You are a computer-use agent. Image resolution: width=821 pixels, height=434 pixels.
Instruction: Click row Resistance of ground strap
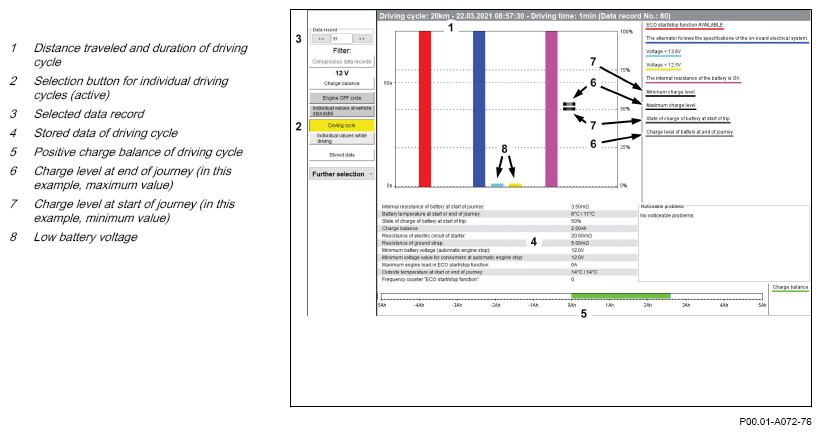coord(507,243)
